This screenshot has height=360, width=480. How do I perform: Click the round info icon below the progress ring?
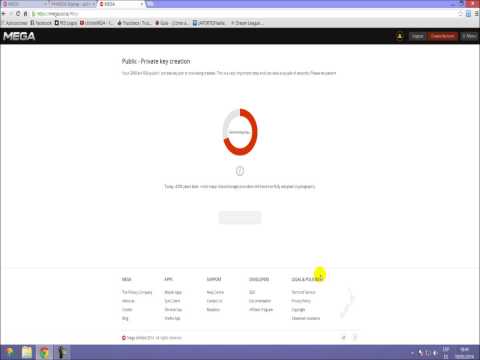[240, 171]
